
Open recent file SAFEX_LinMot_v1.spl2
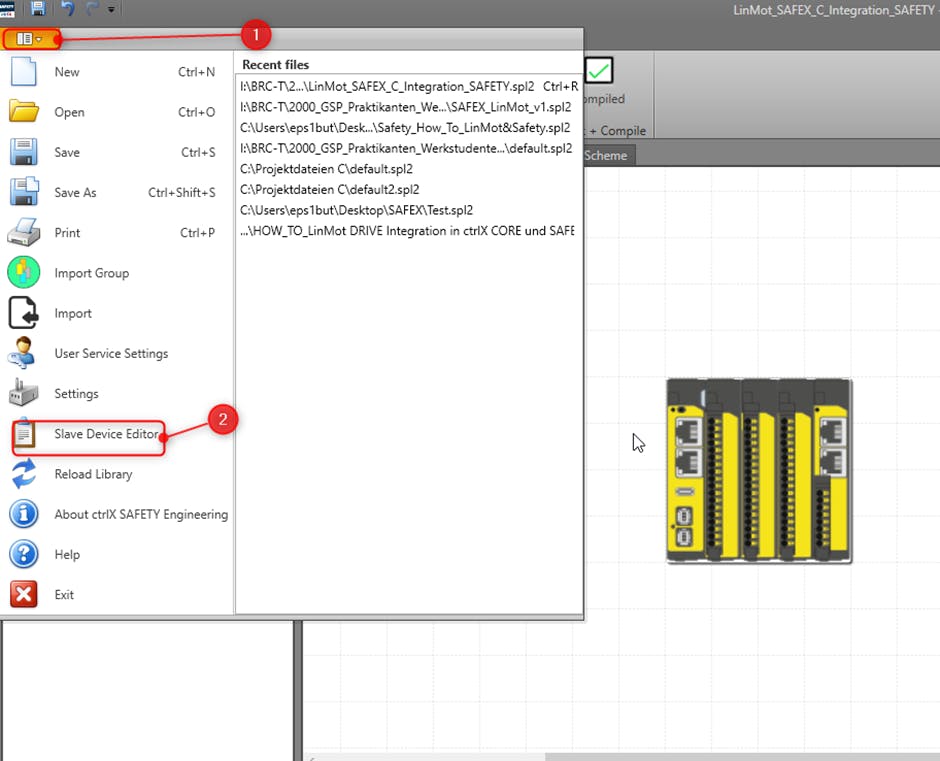pyautogui.click(x=406, y=107)
